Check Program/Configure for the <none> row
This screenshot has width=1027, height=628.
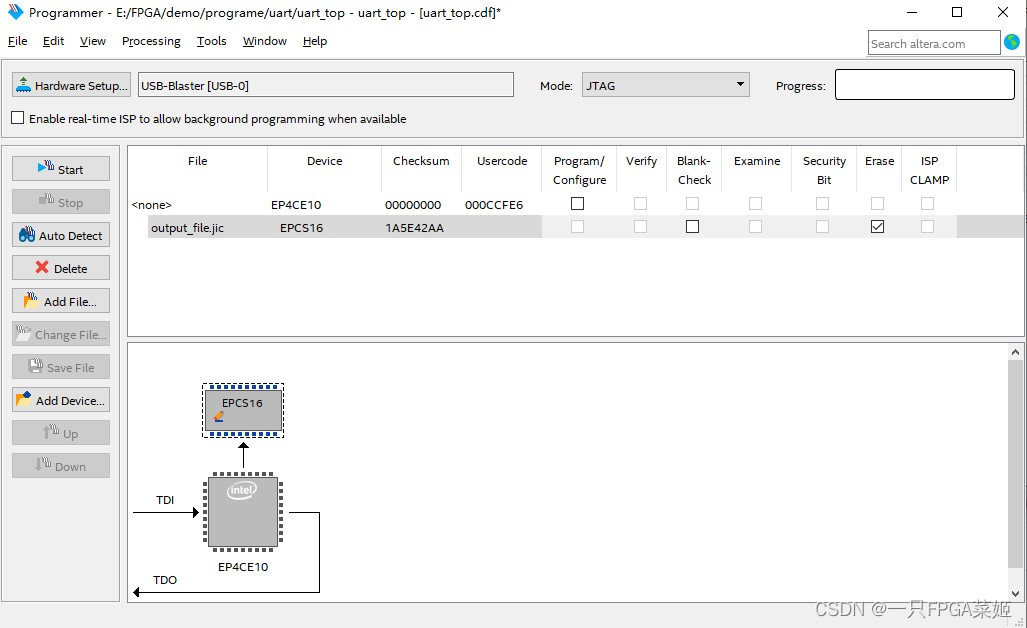tap(577, 204)
